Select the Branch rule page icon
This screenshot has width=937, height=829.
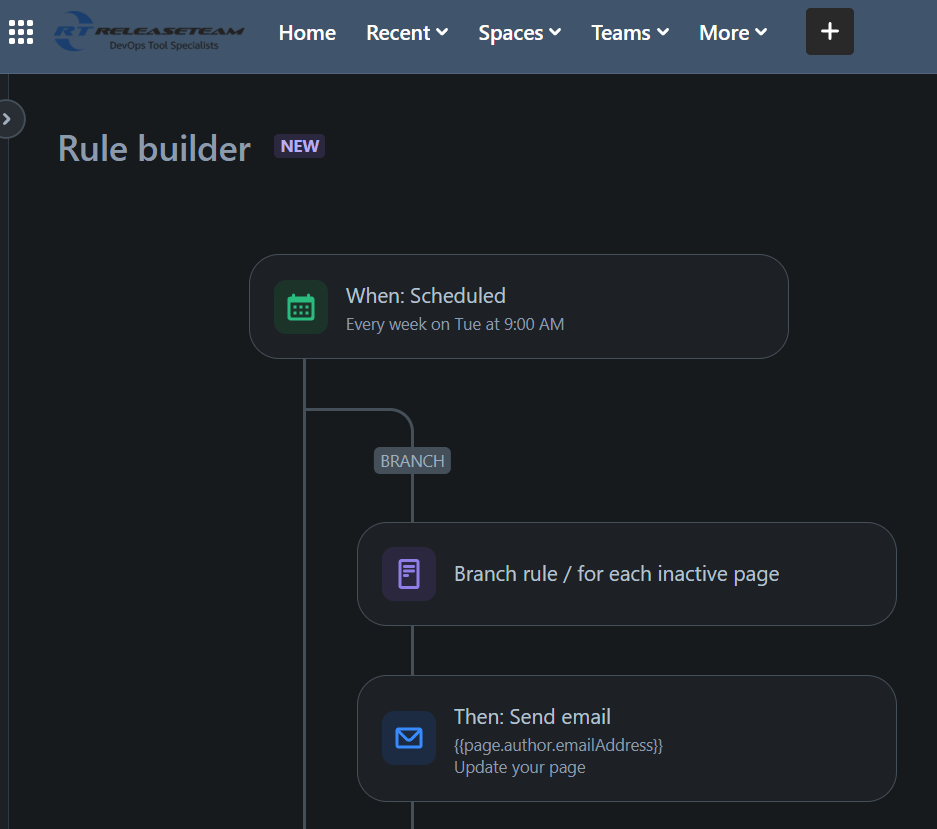[x=409, y=574]
